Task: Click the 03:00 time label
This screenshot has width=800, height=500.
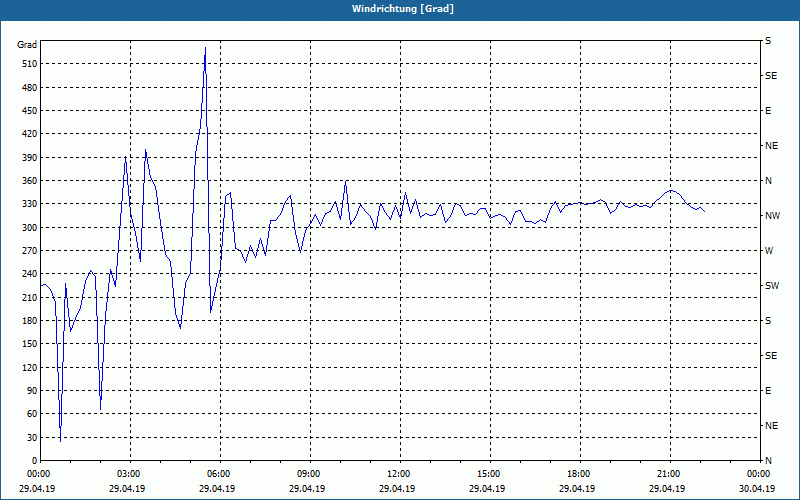Action: [x=130, y=474]
